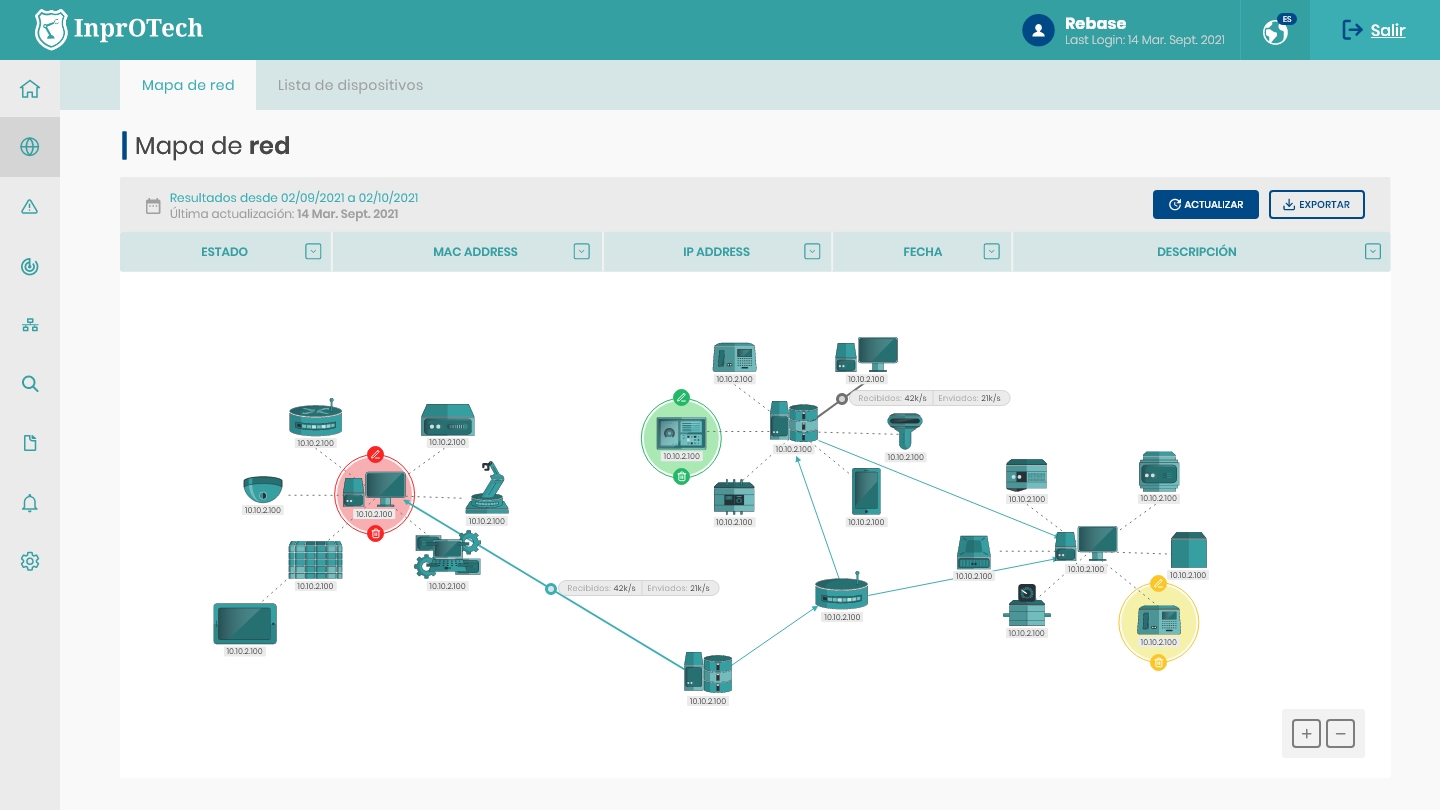
Task: Click the ES language globe icon
Action: [x=1276, y=32]
